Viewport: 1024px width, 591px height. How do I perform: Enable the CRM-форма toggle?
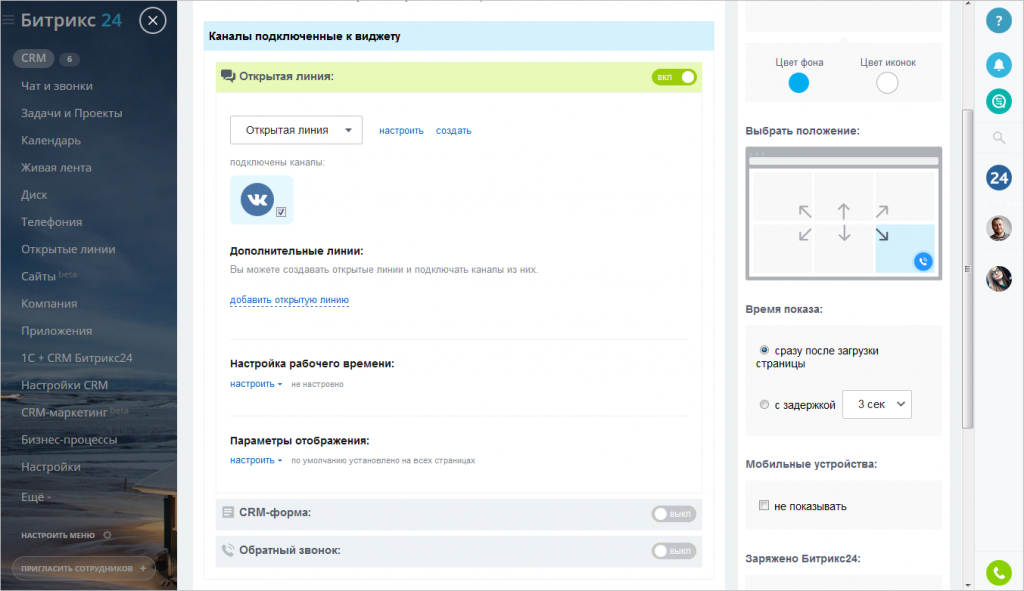click(674, 514)
